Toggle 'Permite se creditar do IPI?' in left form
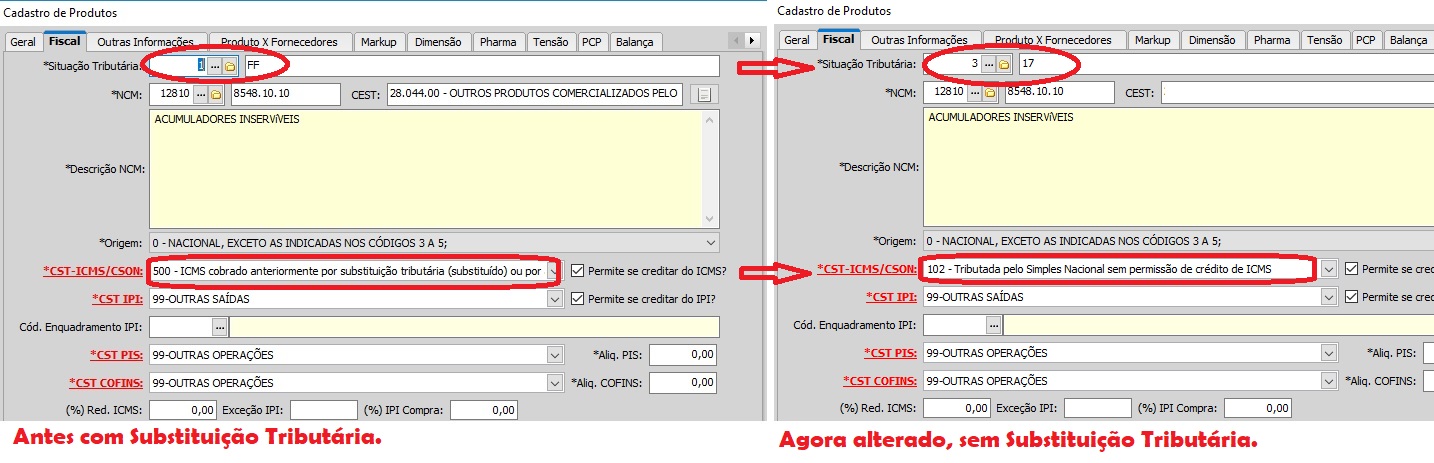The height and width of the screenshot is (463, 1434). point(578,298)
